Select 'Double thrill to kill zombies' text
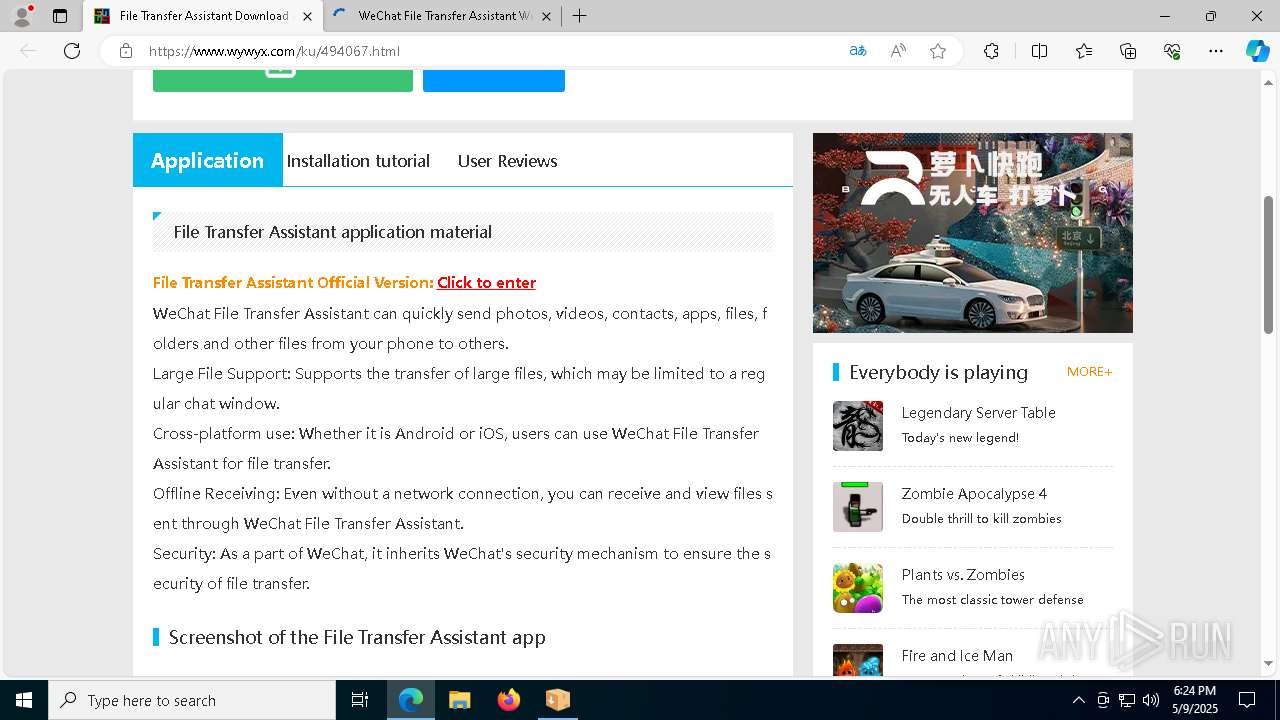The image size is (1280, 720). (x=981, y=519)
